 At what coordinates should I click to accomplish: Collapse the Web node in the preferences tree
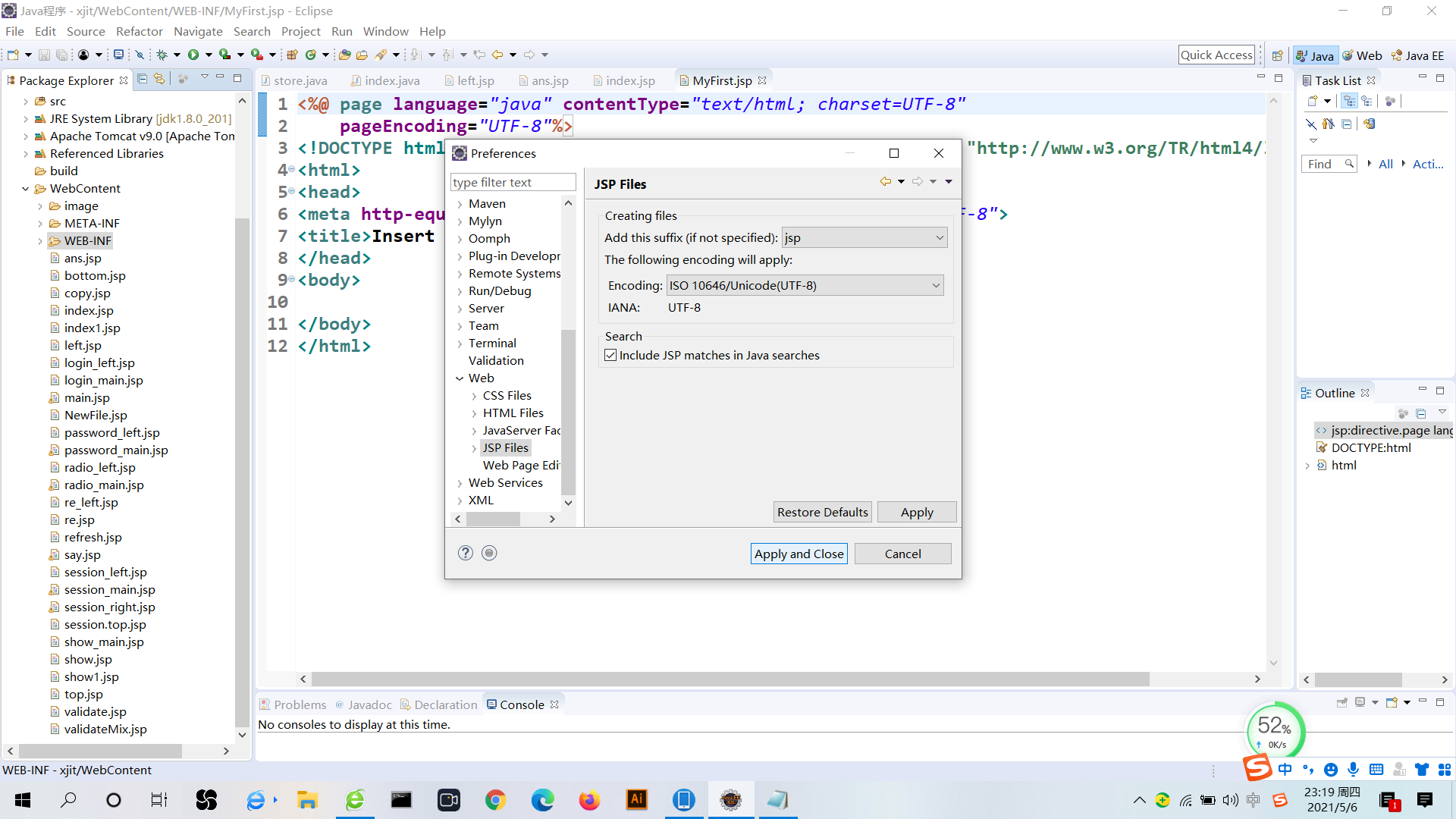[x=460, y=378]
